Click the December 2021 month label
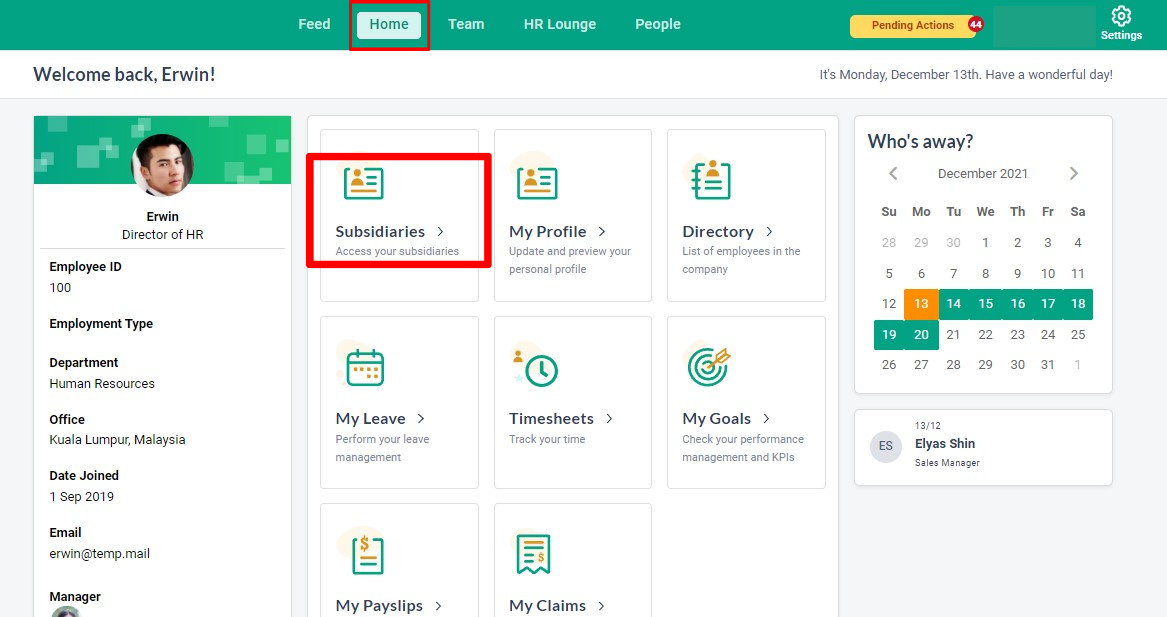The height and width of the screenshot is (617, 1167). tap(982, 173)
